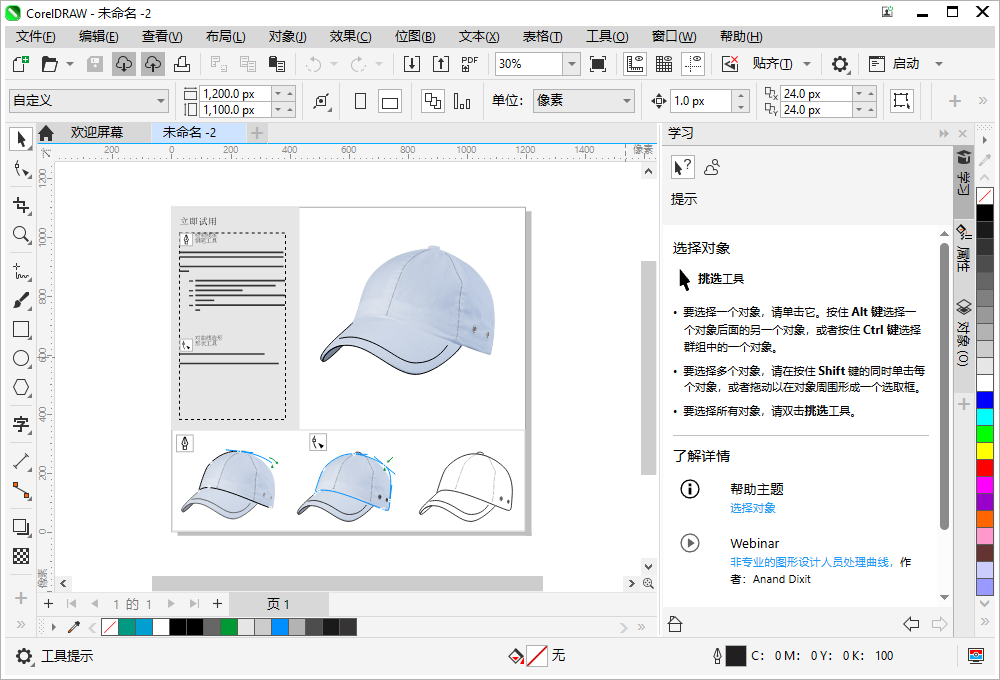1000x680 pixels.
Task: Open the zoom level 30% dropdown
Action: (571, 64)
